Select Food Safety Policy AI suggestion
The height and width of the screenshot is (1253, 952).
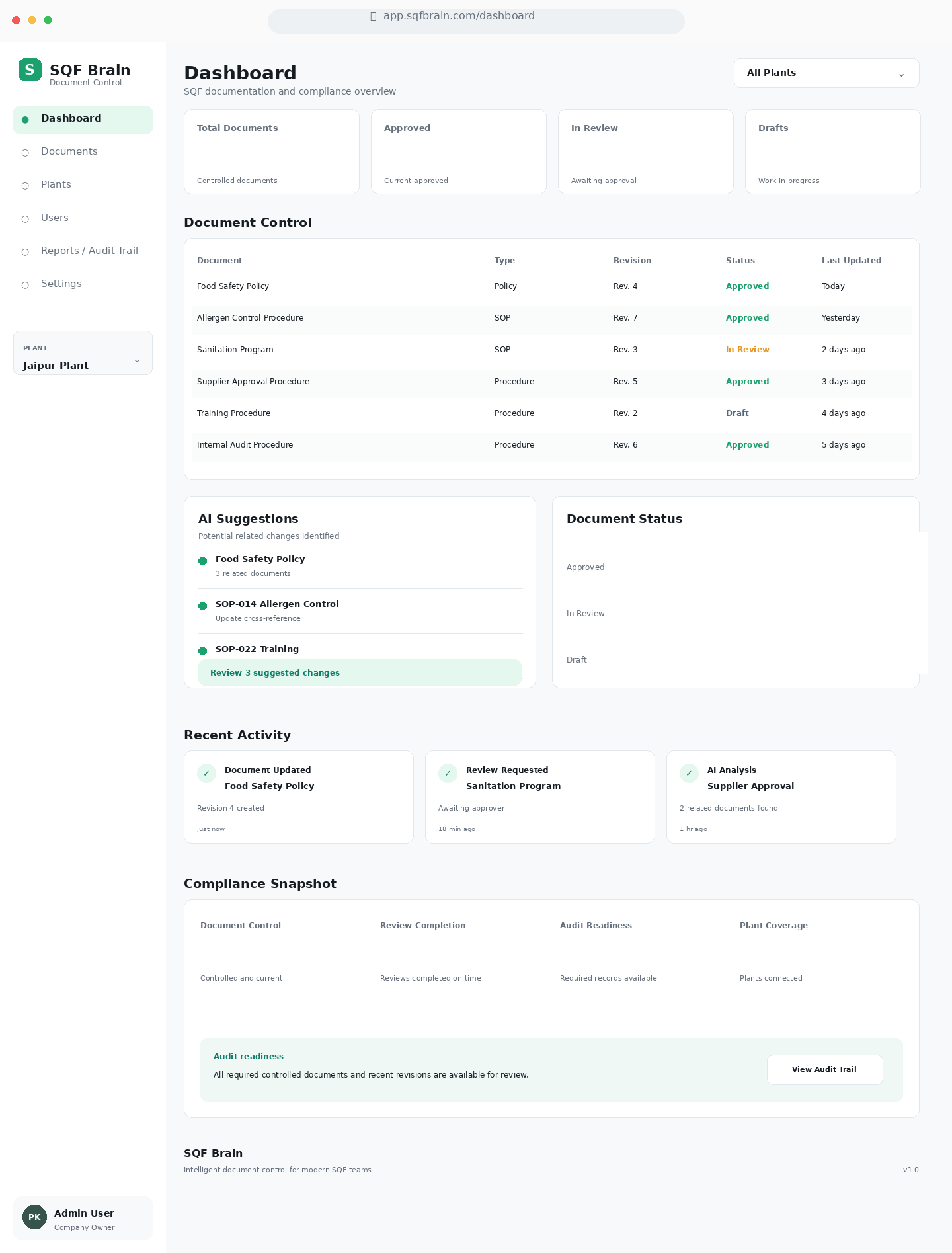pos(360,566)
